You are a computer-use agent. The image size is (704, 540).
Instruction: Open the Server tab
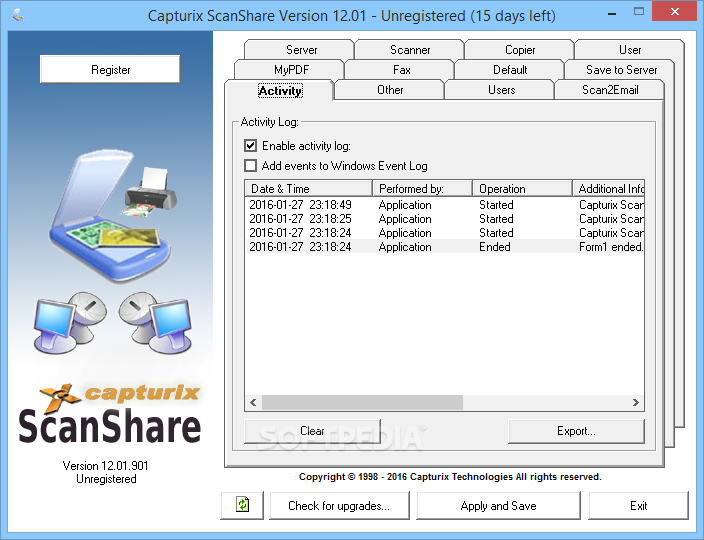point(301,49)
